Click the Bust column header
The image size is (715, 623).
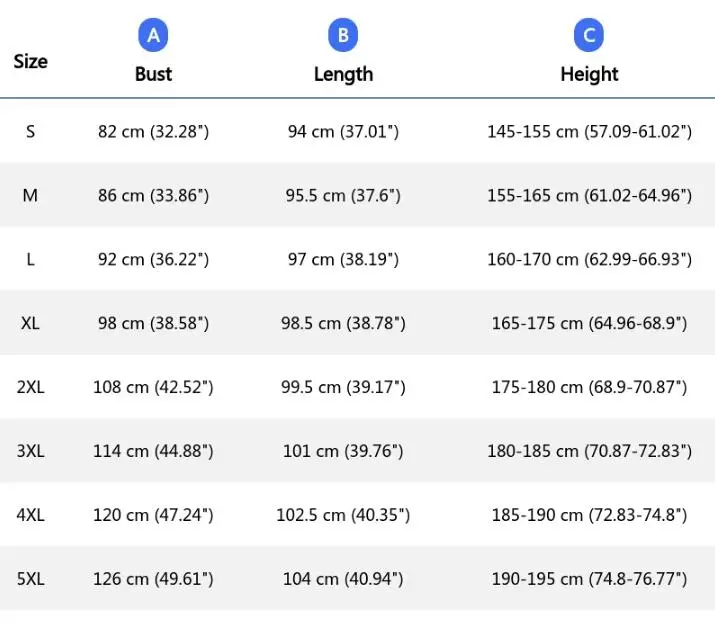coord(153,74)
